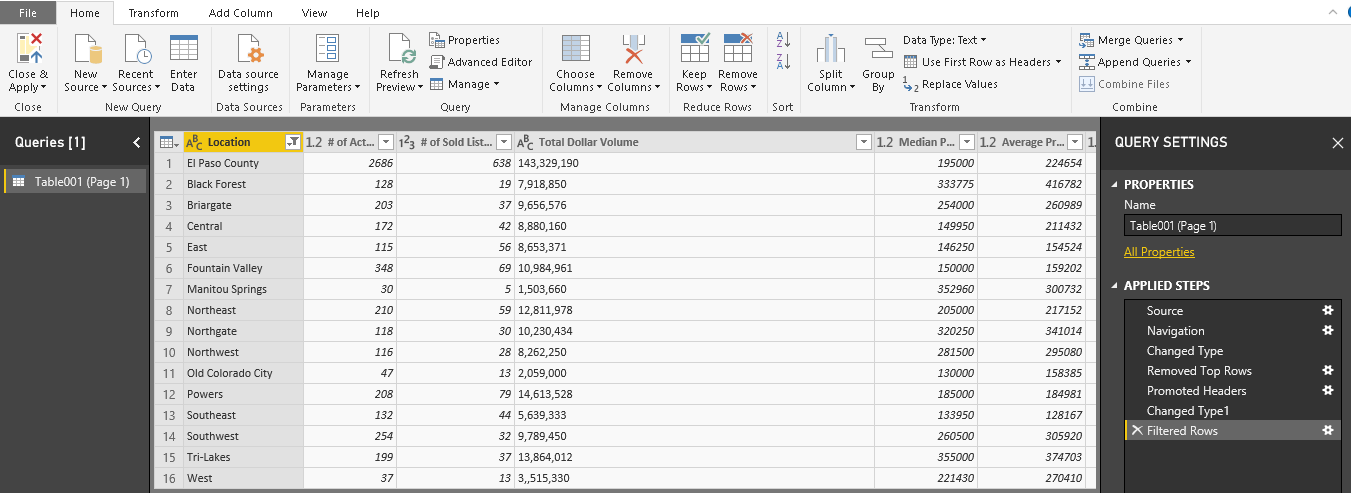This screenshot has width=1351, height=493.
Task: Collapse the Queries pane
Action: pyautogui.click(x=137, y=143)
